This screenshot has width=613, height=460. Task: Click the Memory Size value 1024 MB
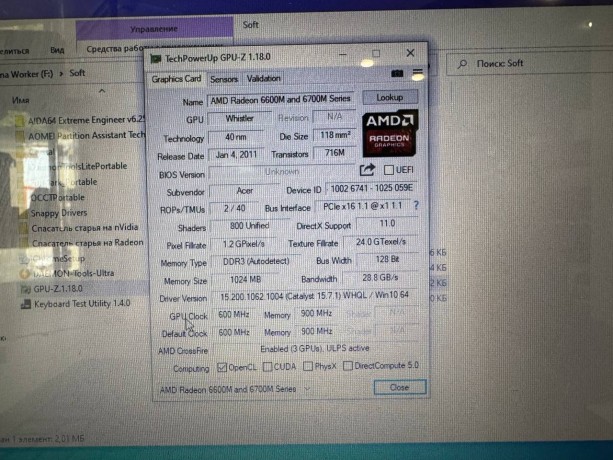point(246,280)
